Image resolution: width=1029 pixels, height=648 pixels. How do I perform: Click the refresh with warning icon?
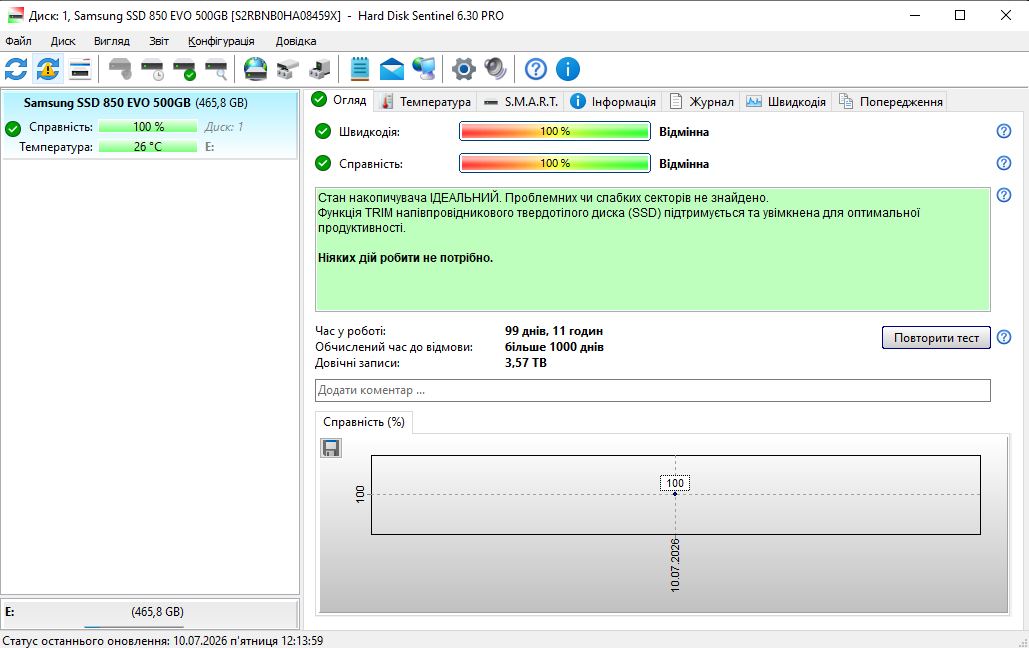point(48,69)
